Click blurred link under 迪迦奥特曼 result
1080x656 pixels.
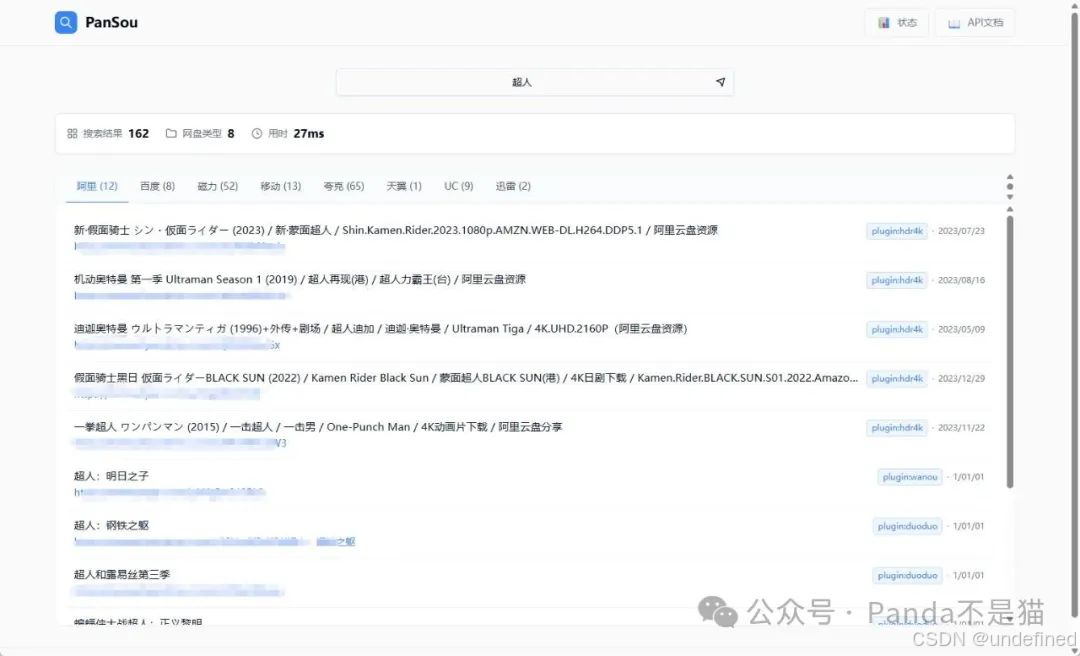point(177,345)
